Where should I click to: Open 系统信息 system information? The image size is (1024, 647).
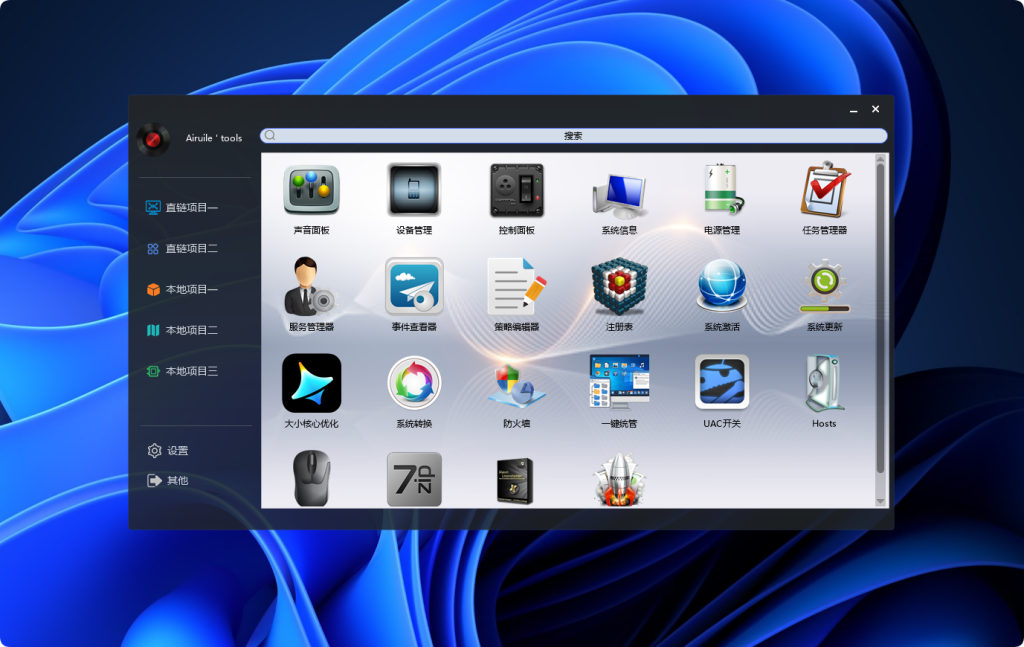click(x=619, y=195)
